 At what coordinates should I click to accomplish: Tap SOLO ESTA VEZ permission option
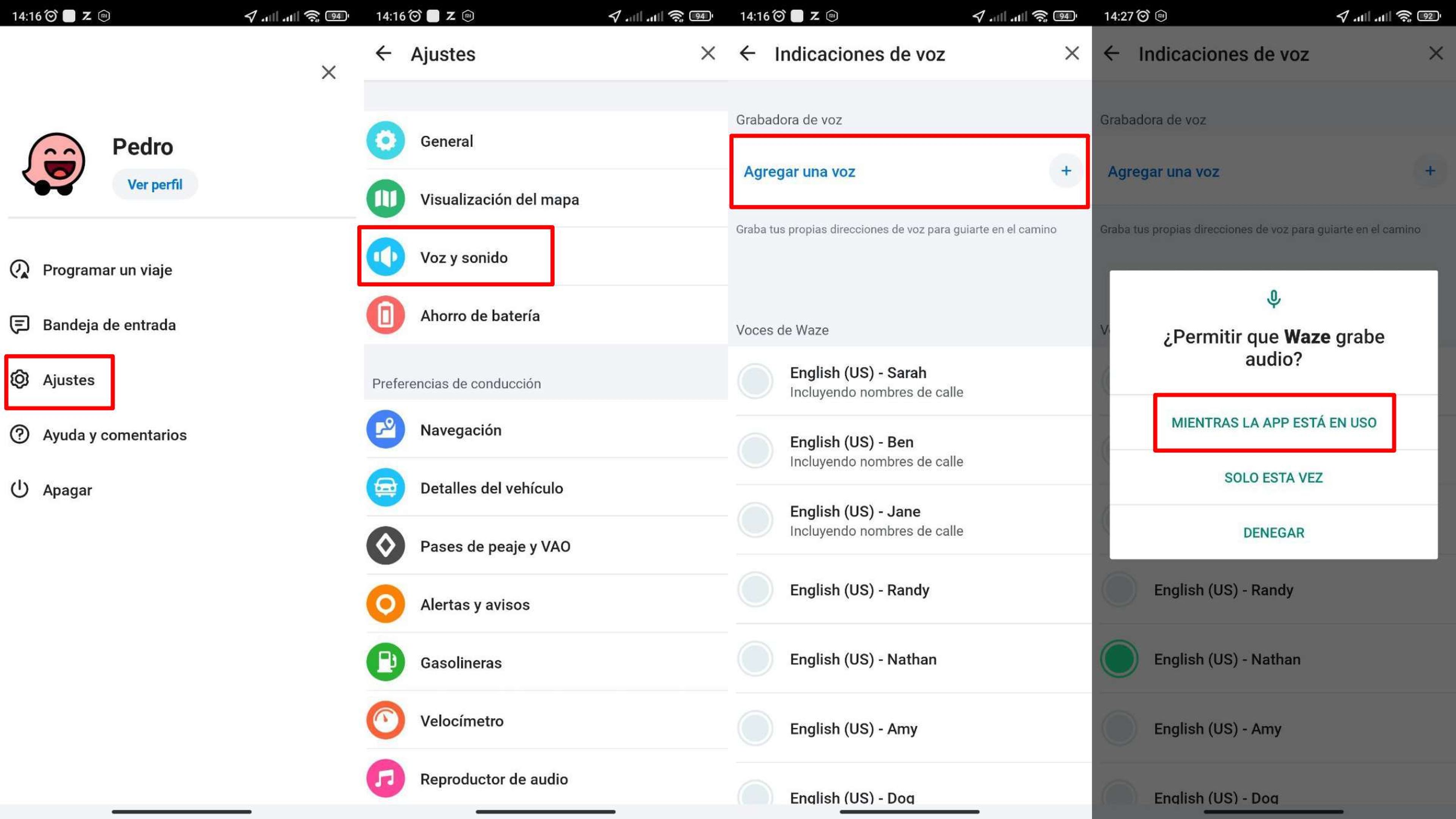point(1274,477)
